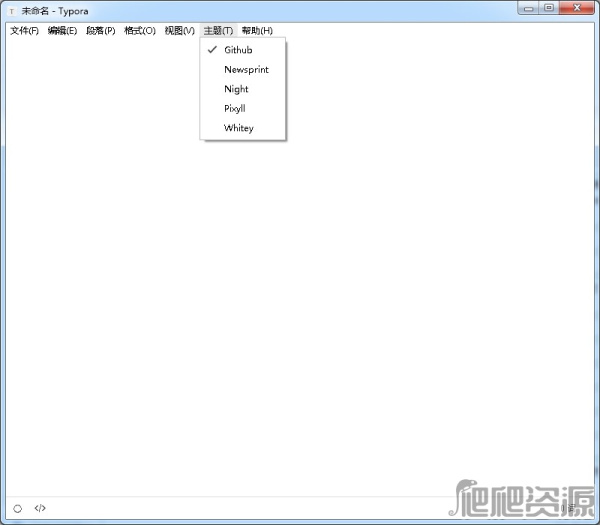Choose the Pixyll theme
Viewport: 600px width, 525px height.
point(234,108)
